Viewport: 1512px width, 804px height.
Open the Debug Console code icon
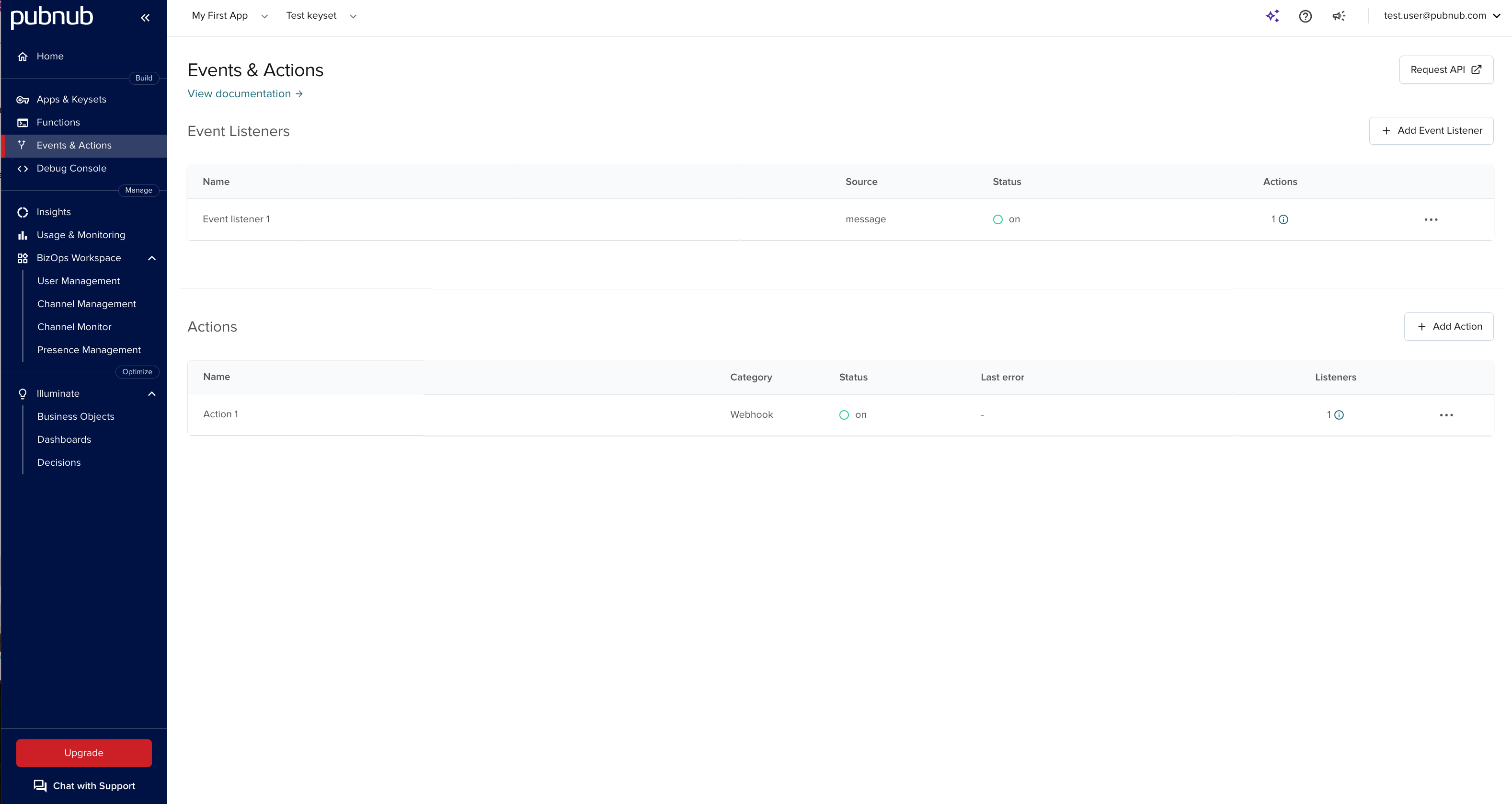pos(23,169)
